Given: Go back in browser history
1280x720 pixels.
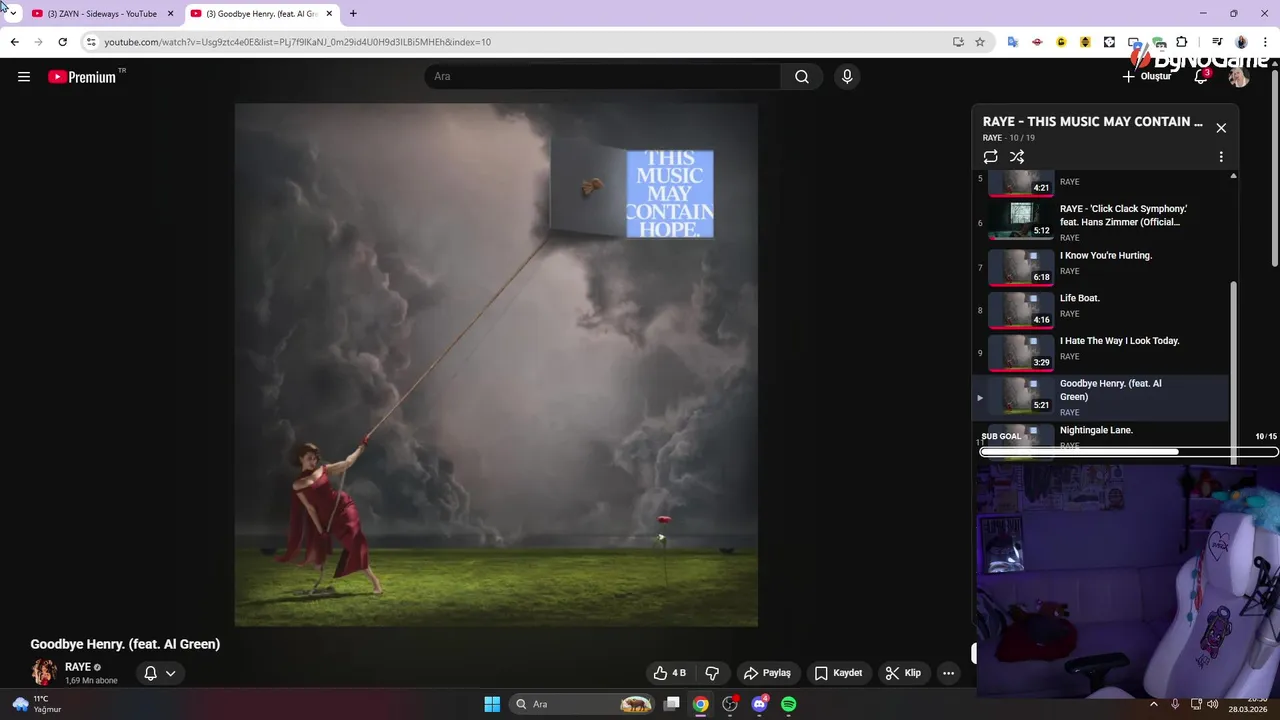Looking at the screenshot, I should pyautogui.click(x=14, y=42).
